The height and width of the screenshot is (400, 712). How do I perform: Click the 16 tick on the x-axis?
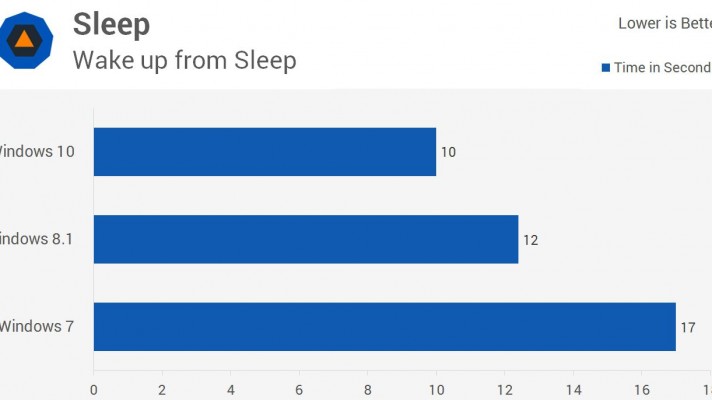tap(641, 390)
